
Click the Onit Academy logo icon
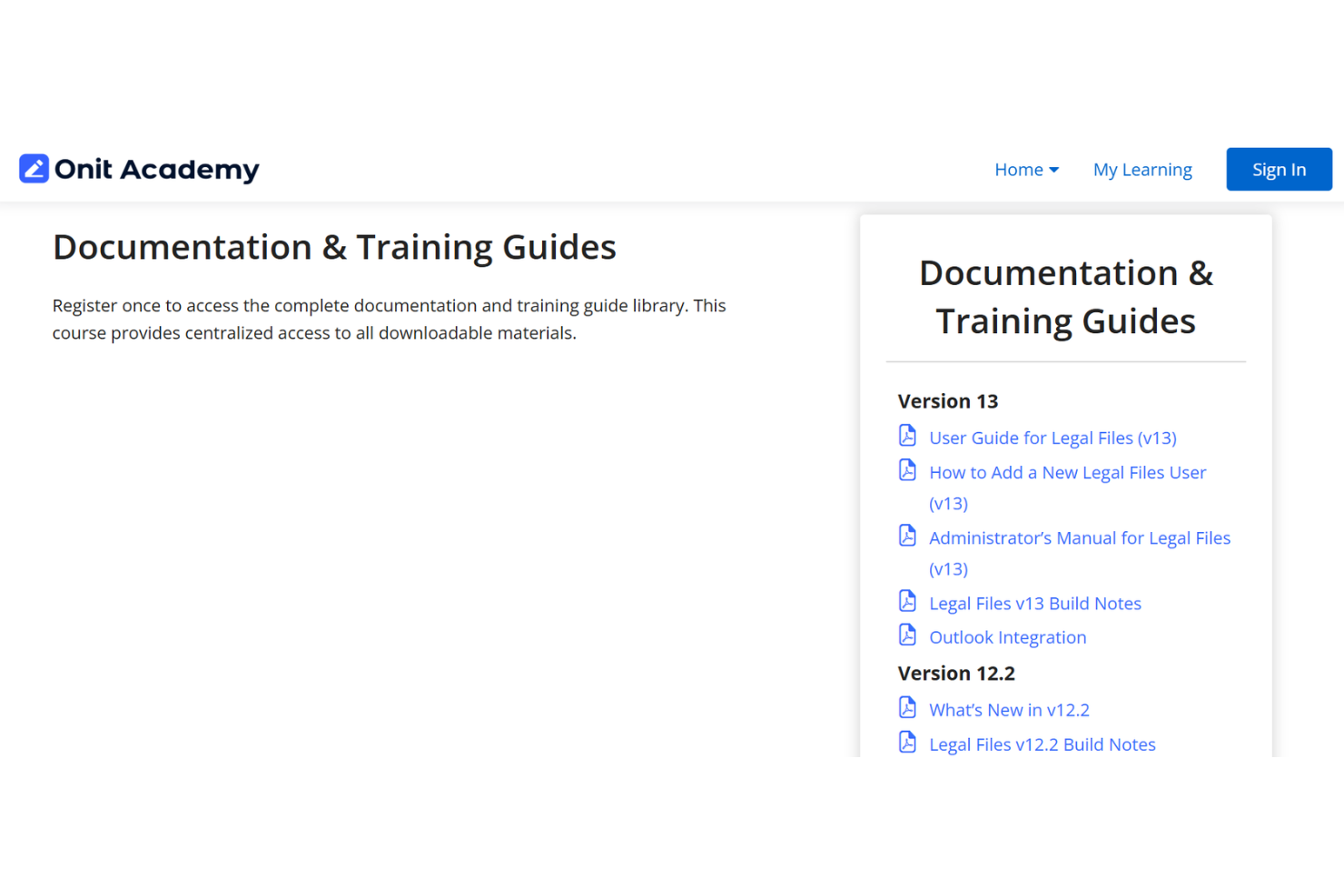pyautogui.click(x=34, y=169)
